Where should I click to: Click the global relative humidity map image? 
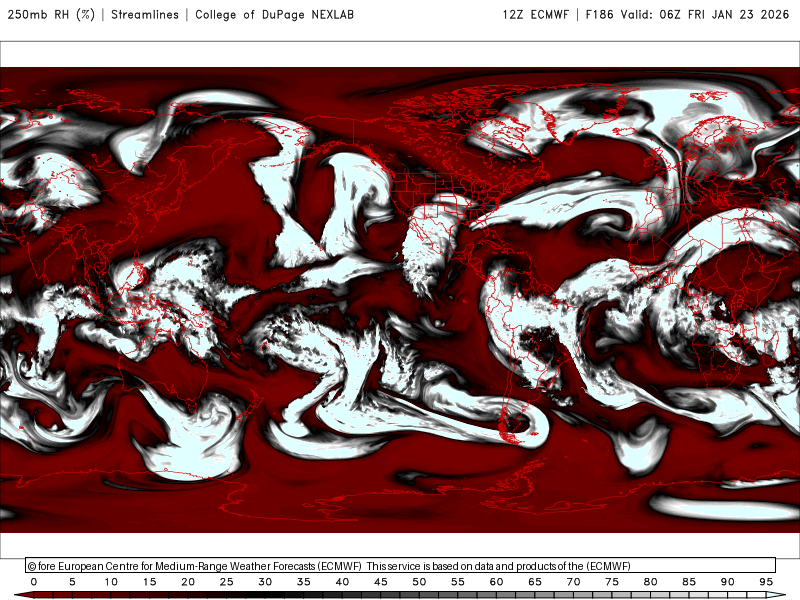click(400, 300)
